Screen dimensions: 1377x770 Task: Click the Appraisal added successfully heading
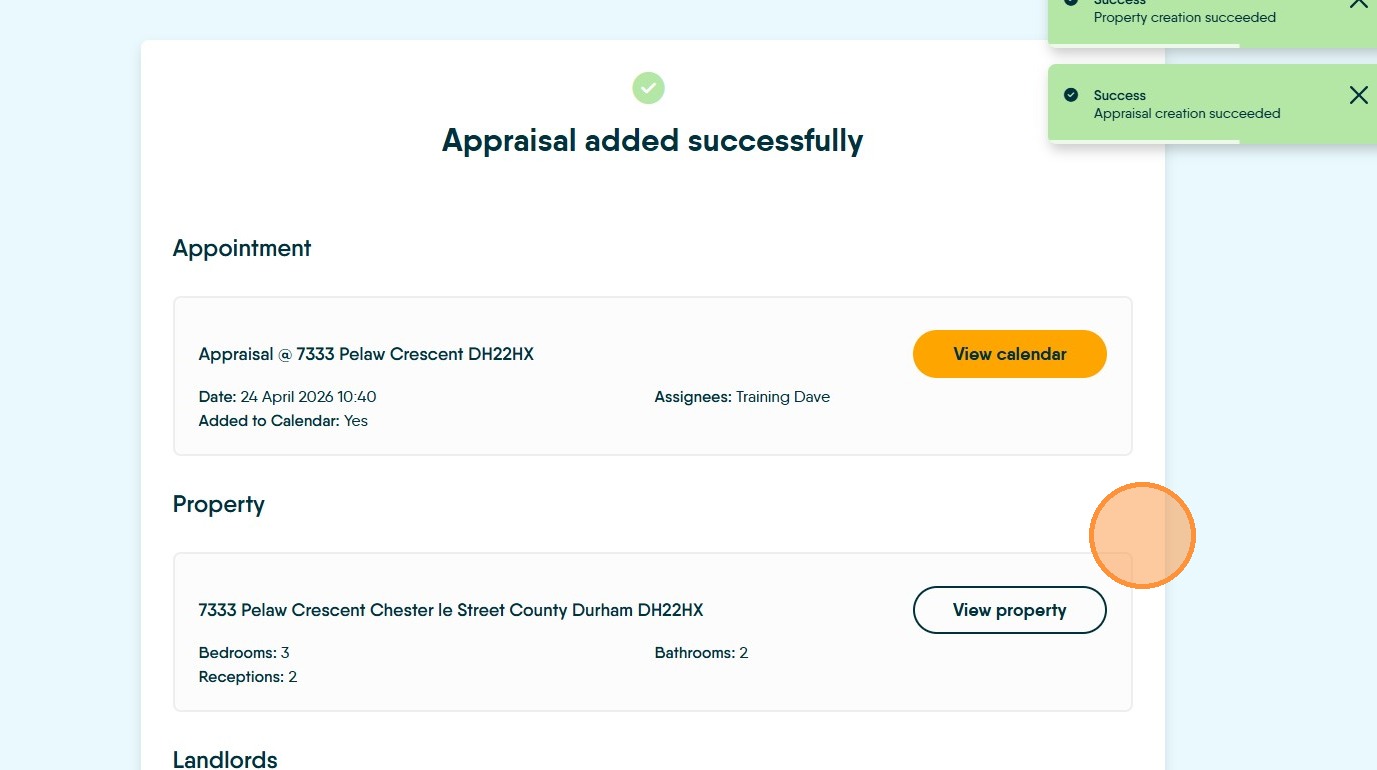652,140
